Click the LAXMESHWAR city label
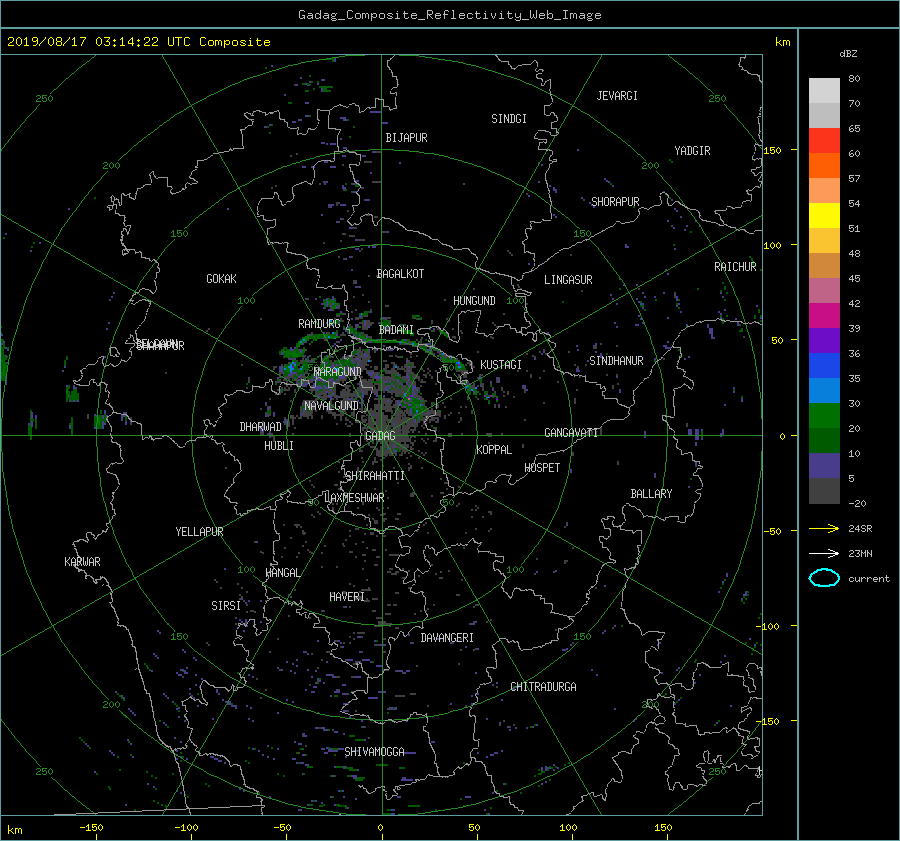Viewport: 900px width, 841px height. 354,498
